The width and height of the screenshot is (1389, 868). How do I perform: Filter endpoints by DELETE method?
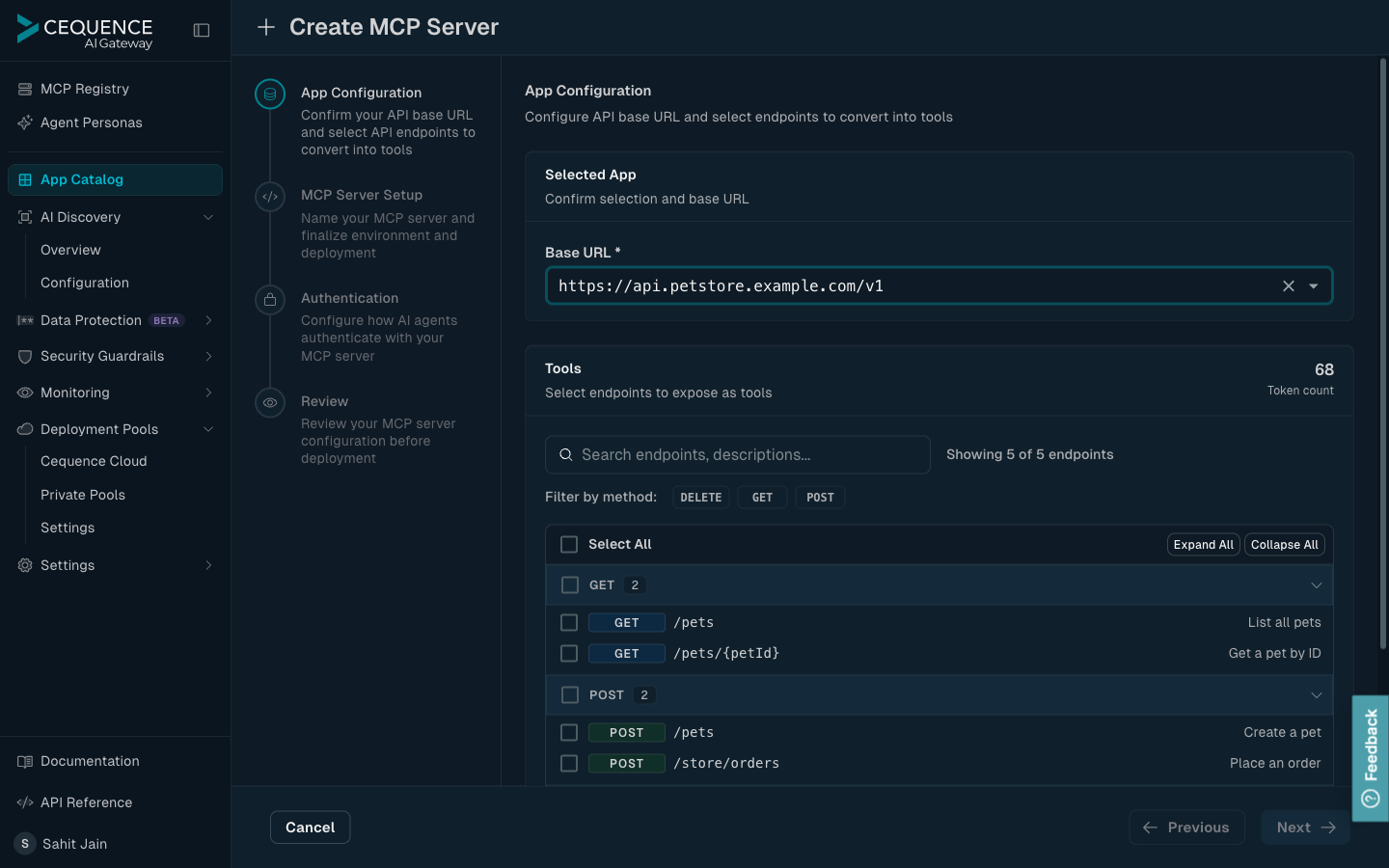pos(701,498)
